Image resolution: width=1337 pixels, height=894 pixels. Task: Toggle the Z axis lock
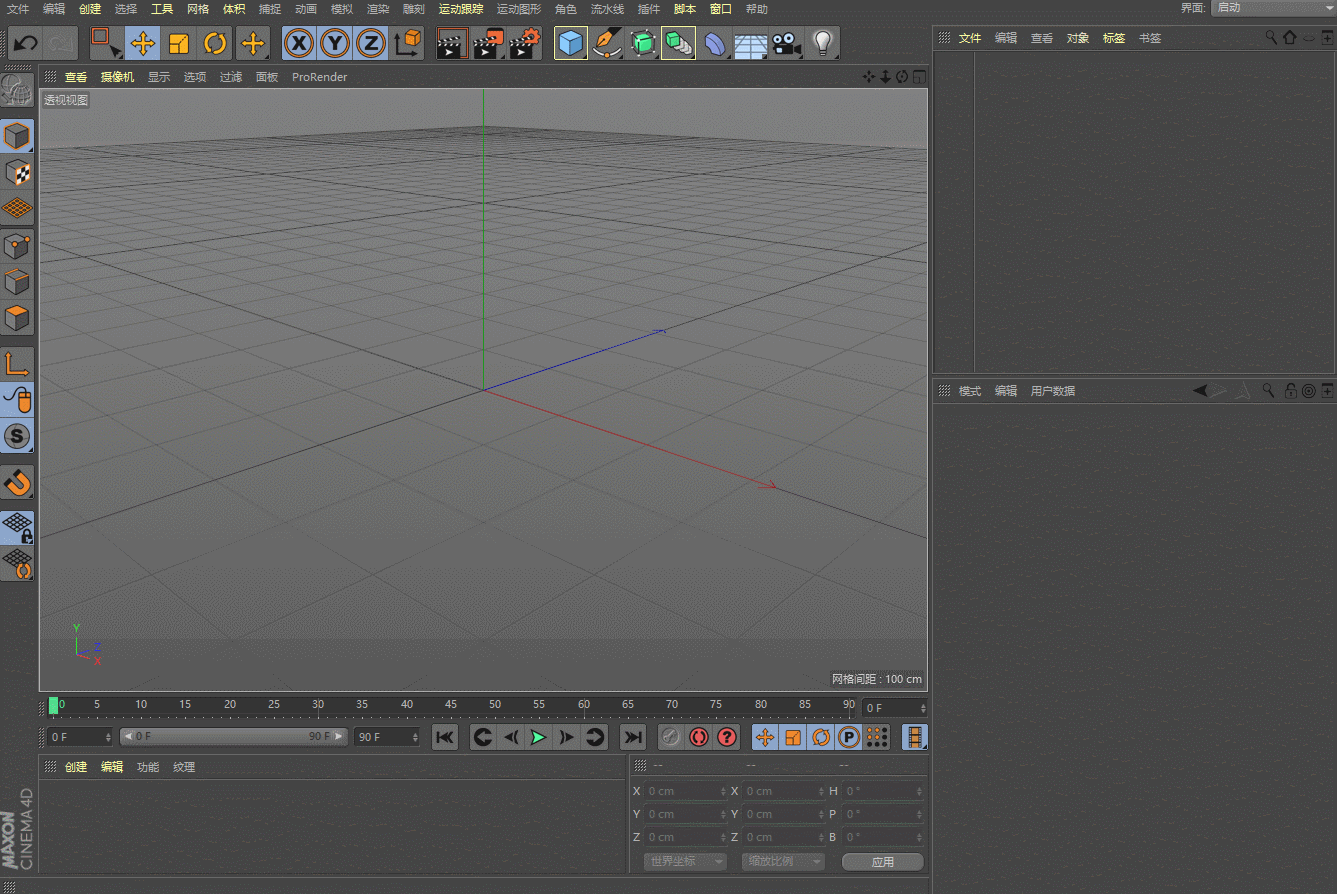click(x=371, y=43)
